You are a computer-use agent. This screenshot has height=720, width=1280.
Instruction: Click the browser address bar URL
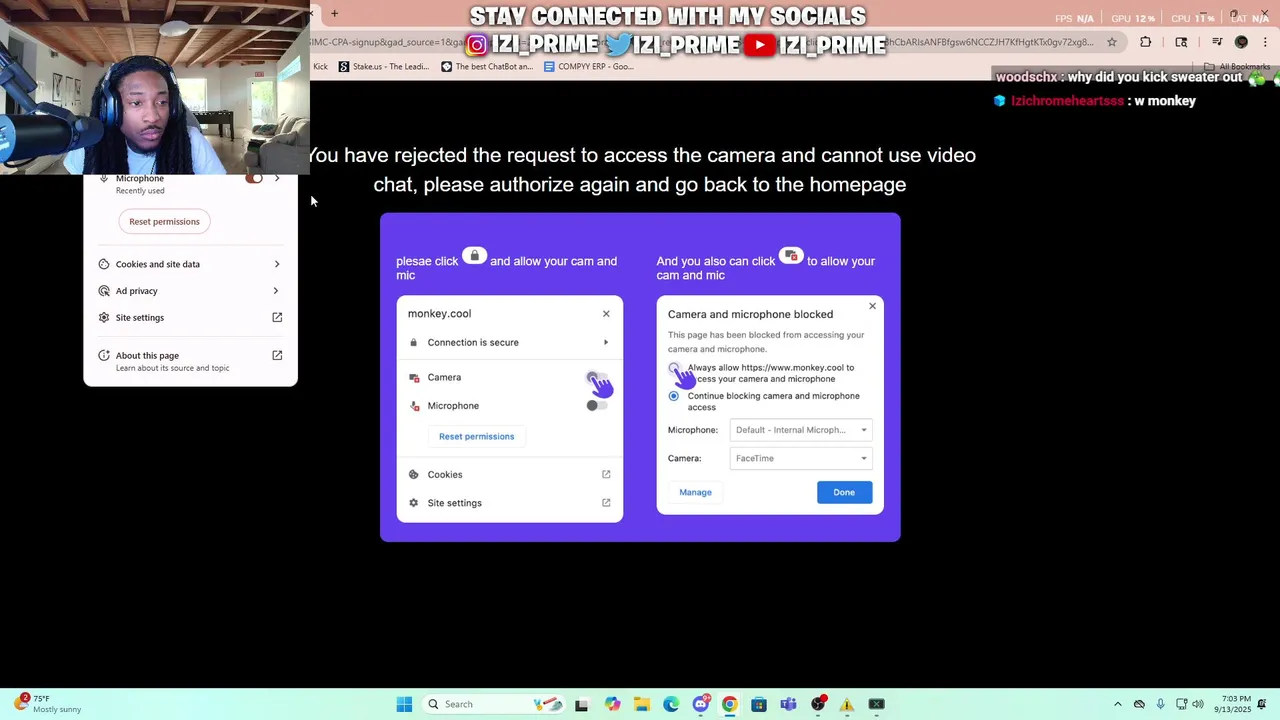tap(700, 42)
